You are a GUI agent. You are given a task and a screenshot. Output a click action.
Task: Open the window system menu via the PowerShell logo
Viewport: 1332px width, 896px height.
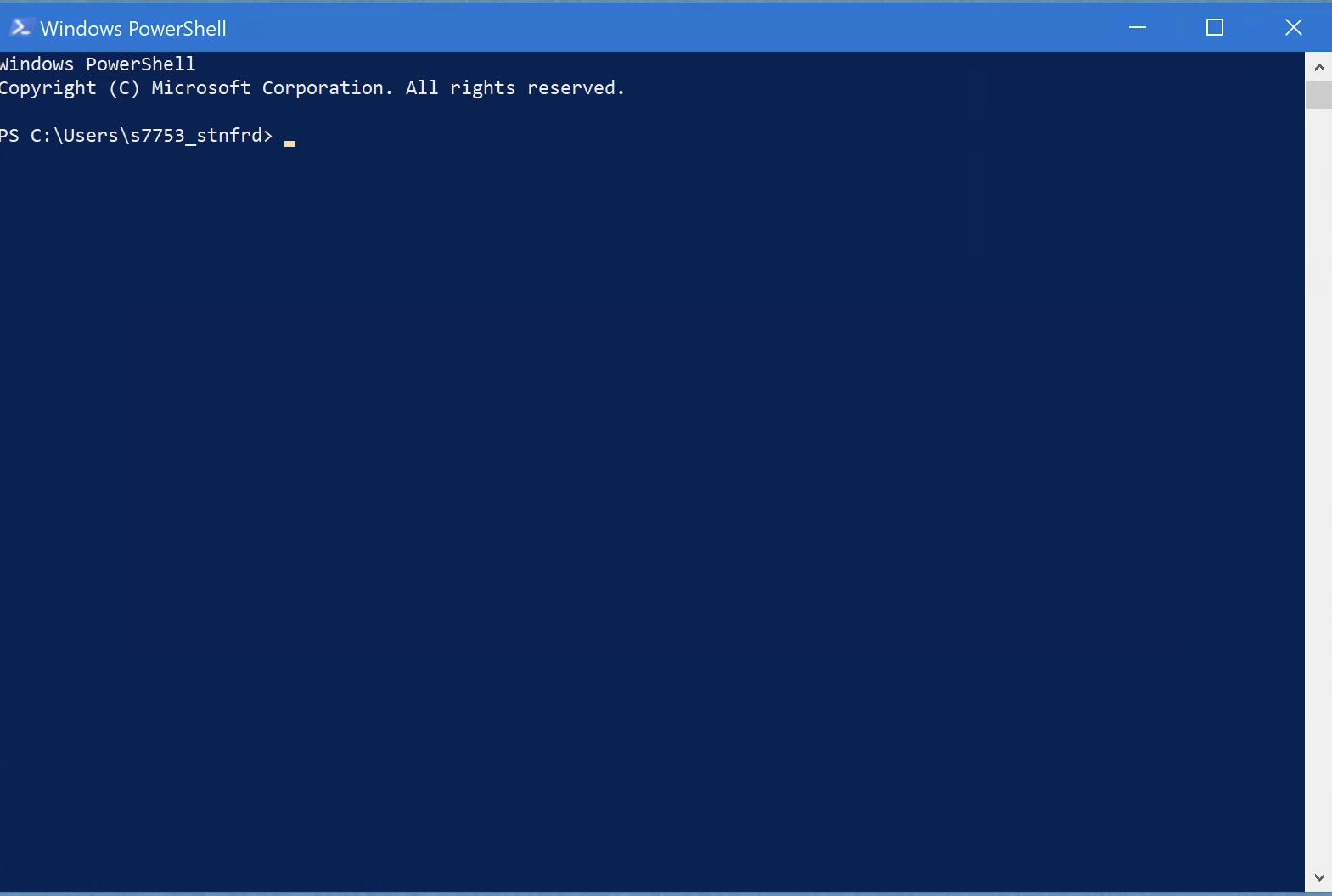pyautogui.click(x=20, y=26)
